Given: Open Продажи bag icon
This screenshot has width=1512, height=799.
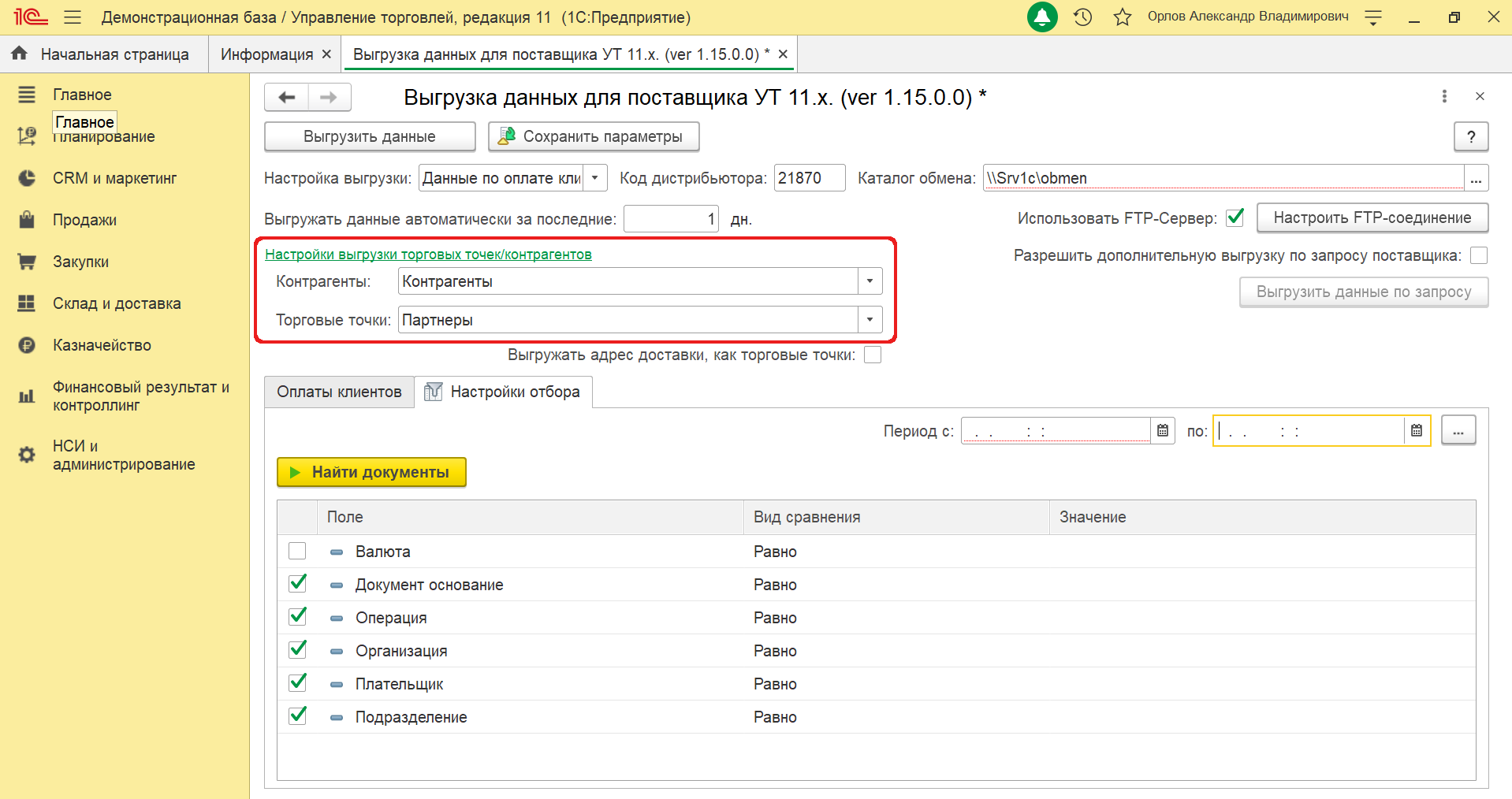Looking at the screenshot, I should 27,220.
